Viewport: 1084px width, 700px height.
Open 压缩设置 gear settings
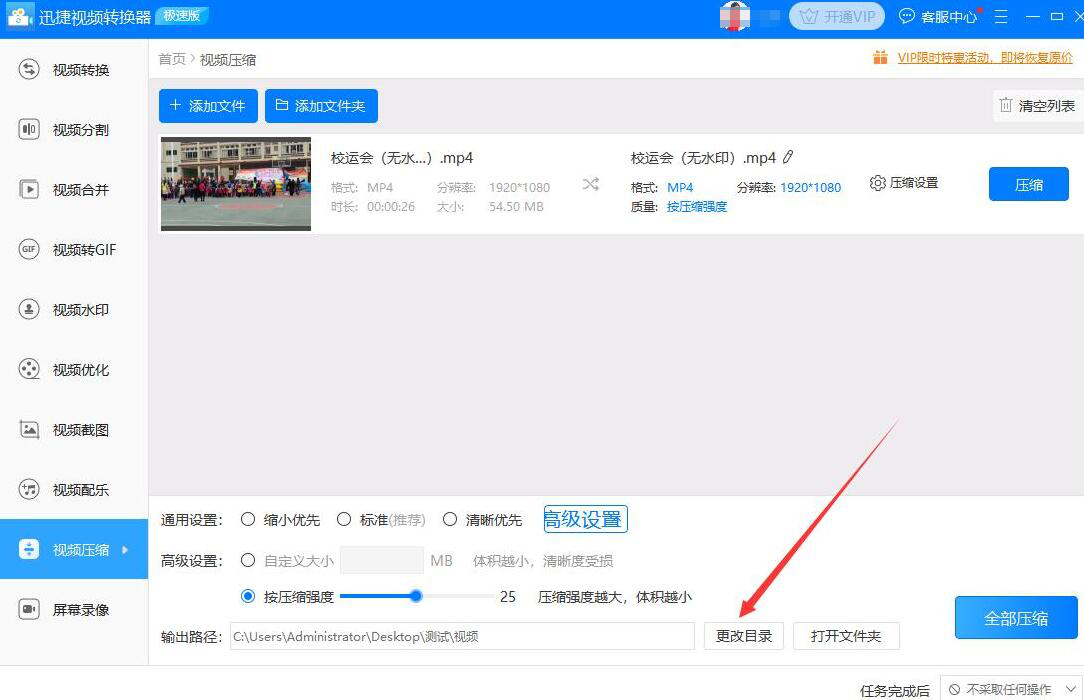(x=904, y=183)
